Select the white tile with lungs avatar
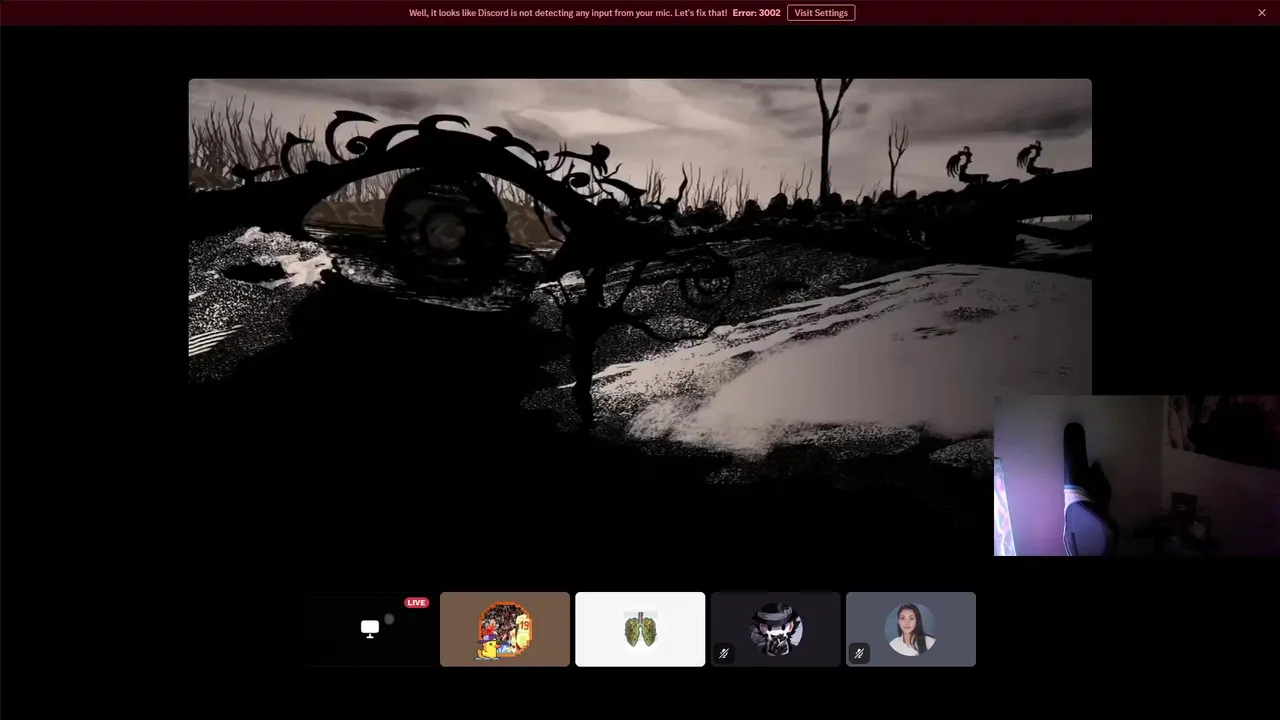1280x720 pixels. [640, 629]
